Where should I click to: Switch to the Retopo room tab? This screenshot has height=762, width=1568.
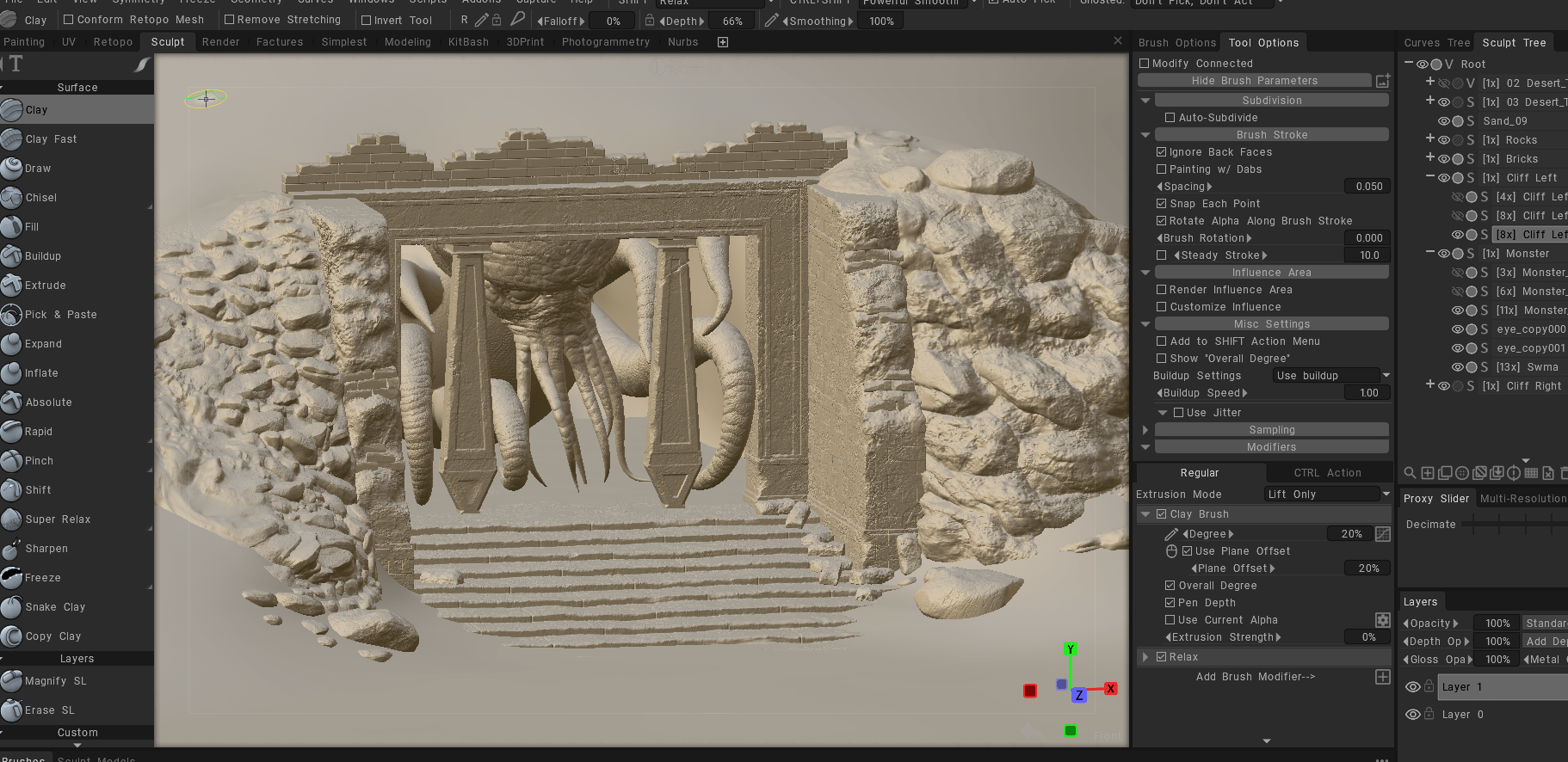coord(113,42)
